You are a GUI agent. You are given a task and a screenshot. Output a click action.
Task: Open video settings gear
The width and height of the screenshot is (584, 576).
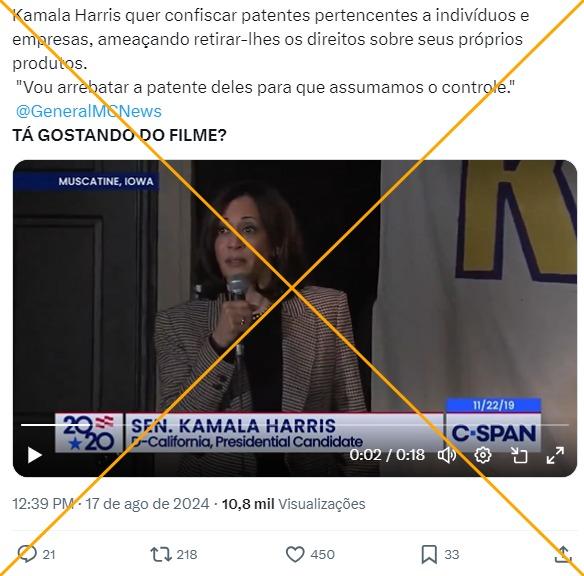483,455
